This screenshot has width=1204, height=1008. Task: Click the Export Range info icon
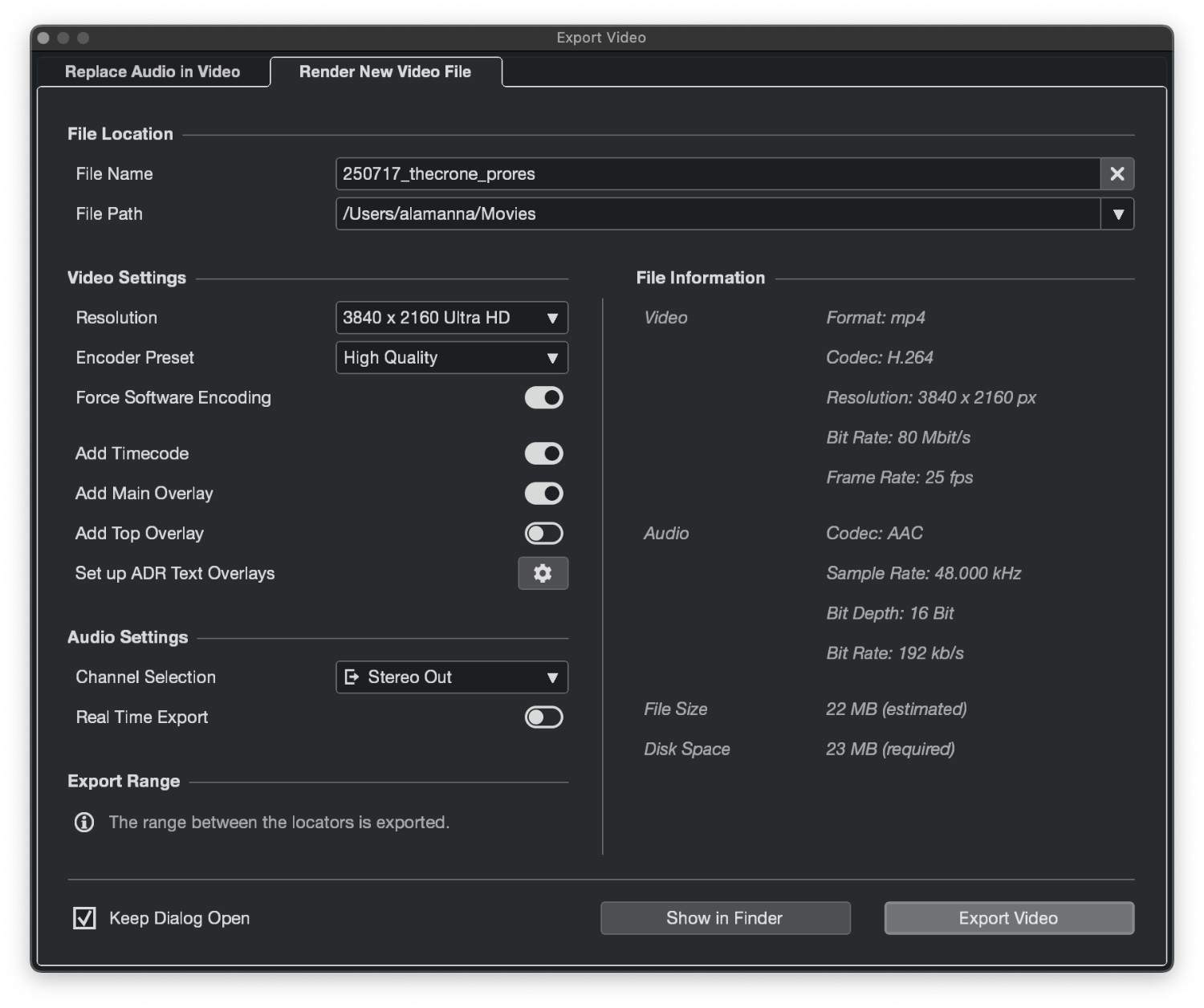tap(84, 822)
